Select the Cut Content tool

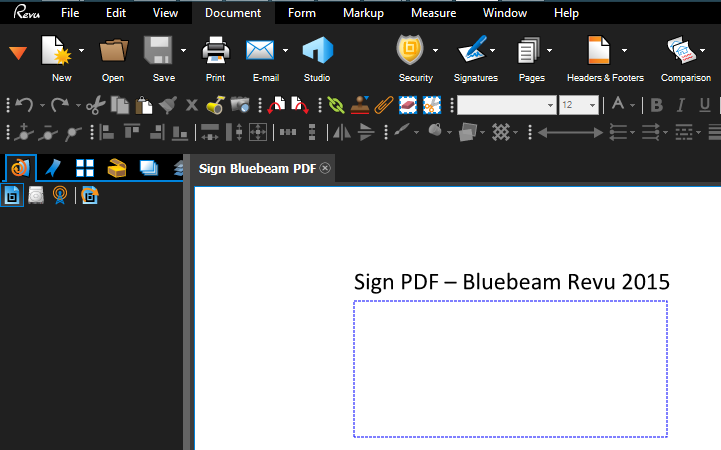pyautogui.click(x=432, y=105)
